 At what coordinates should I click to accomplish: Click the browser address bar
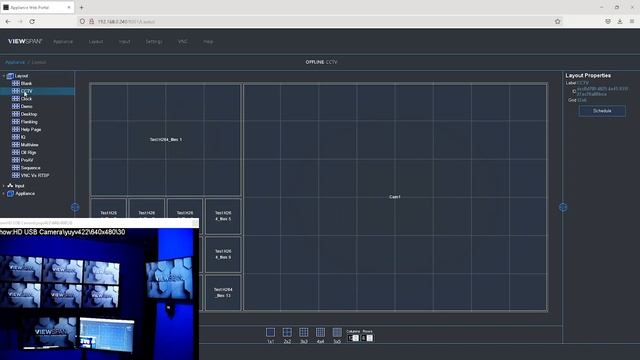320,21
